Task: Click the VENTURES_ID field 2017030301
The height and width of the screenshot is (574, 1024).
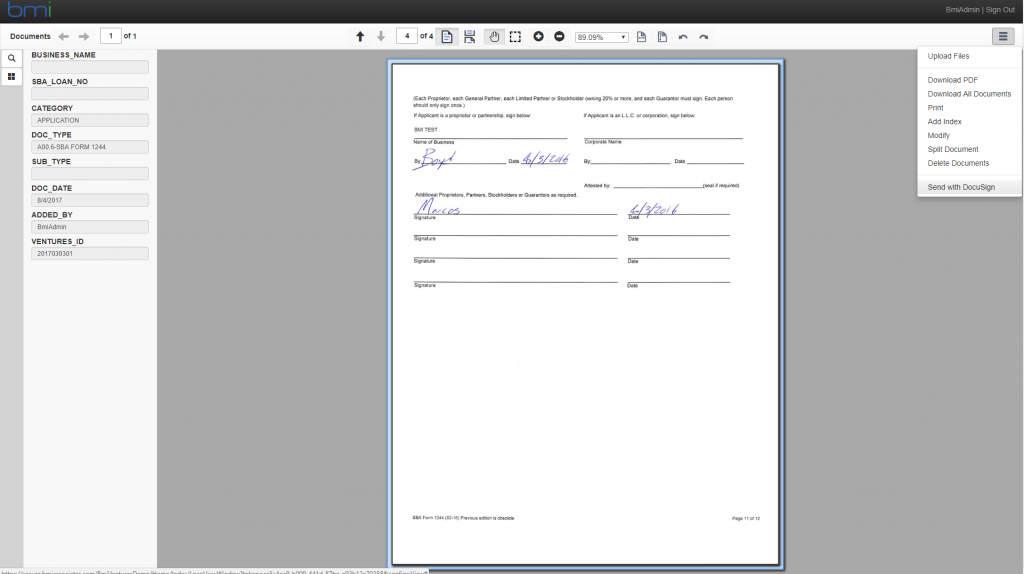Action: (90, 253)
